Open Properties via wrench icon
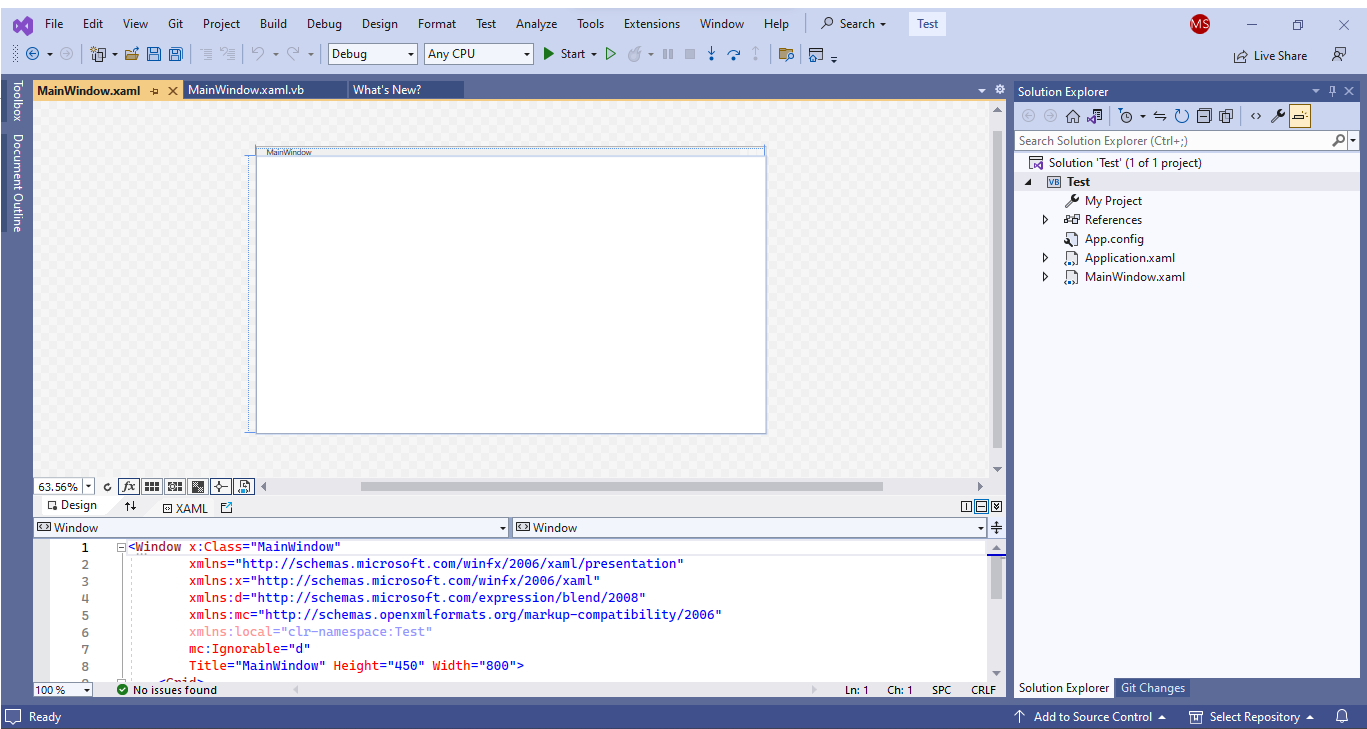Screen dimensions: 1367x729 [1278, 116]
